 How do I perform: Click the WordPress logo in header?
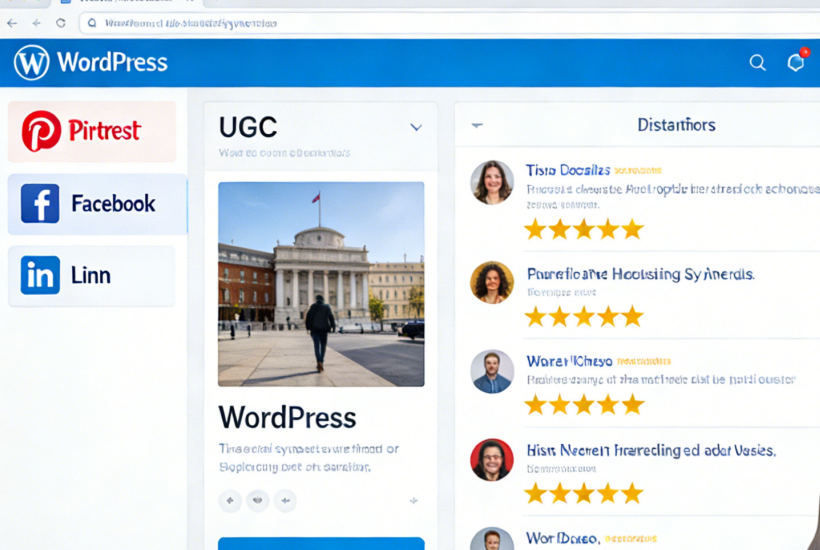click(x=32, y=63)
